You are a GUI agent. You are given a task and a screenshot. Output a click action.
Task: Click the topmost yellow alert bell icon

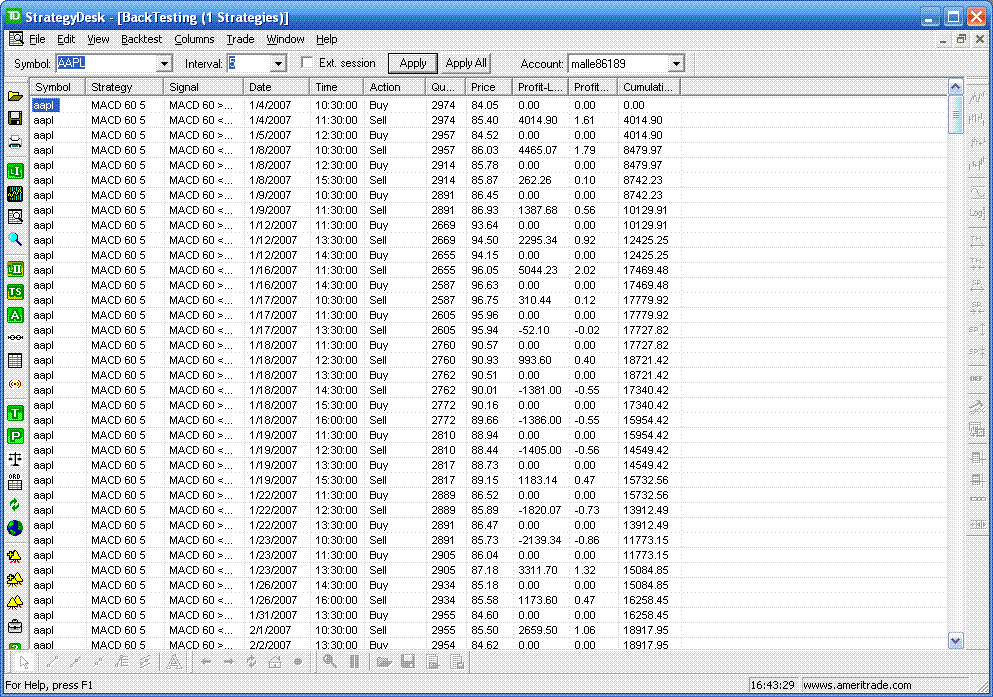(15, 556)
